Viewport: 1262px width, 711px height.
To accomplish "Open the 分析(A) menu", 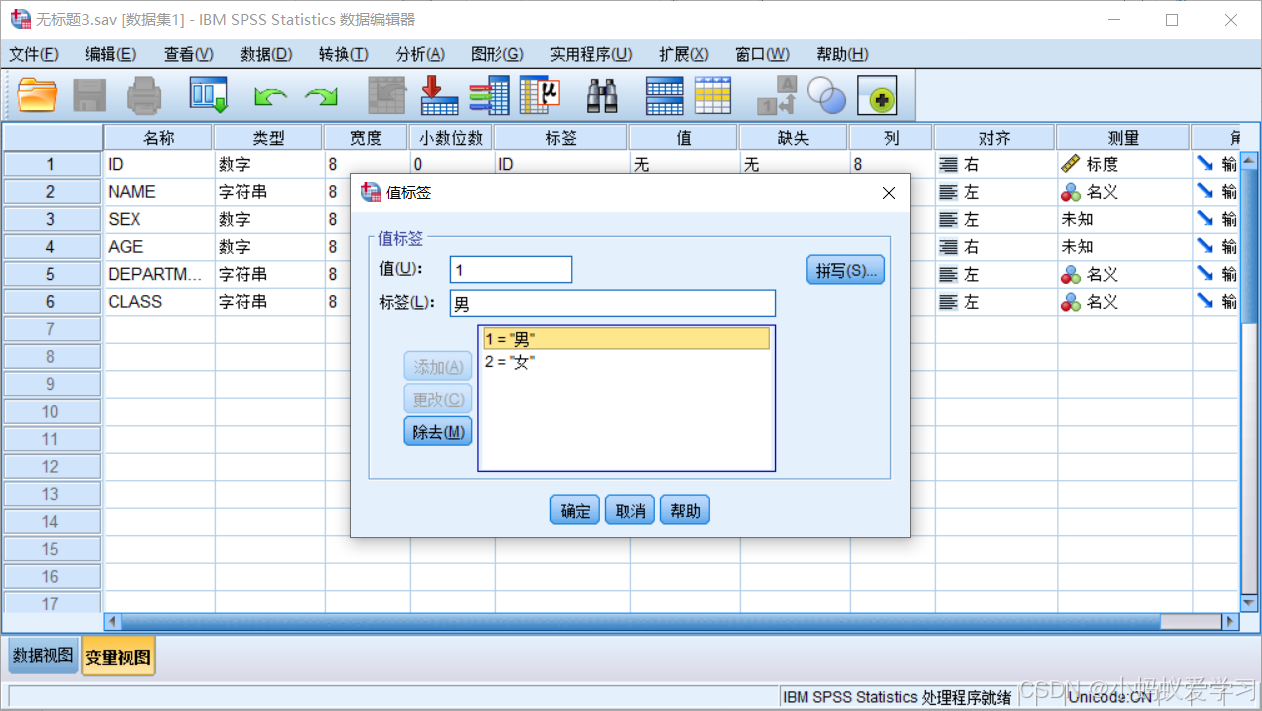I will [x=421, y=54].
